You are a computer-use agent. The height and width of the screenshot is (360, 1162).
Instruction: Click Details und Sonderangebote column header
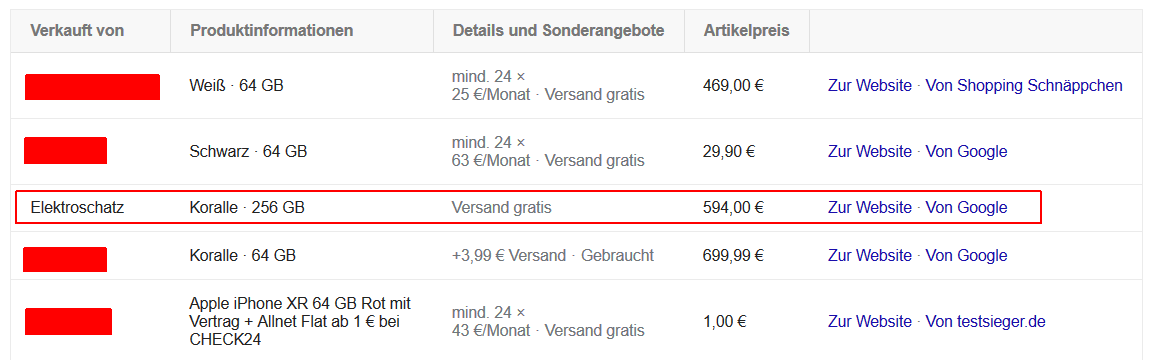tap(559, 30)
